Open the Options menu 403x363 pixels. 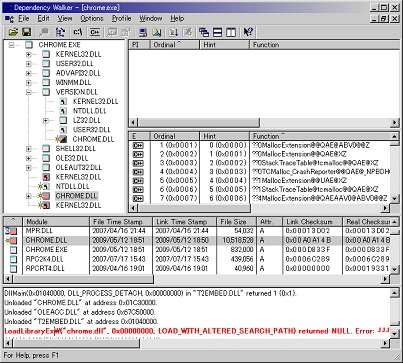(x=92, y=19)
